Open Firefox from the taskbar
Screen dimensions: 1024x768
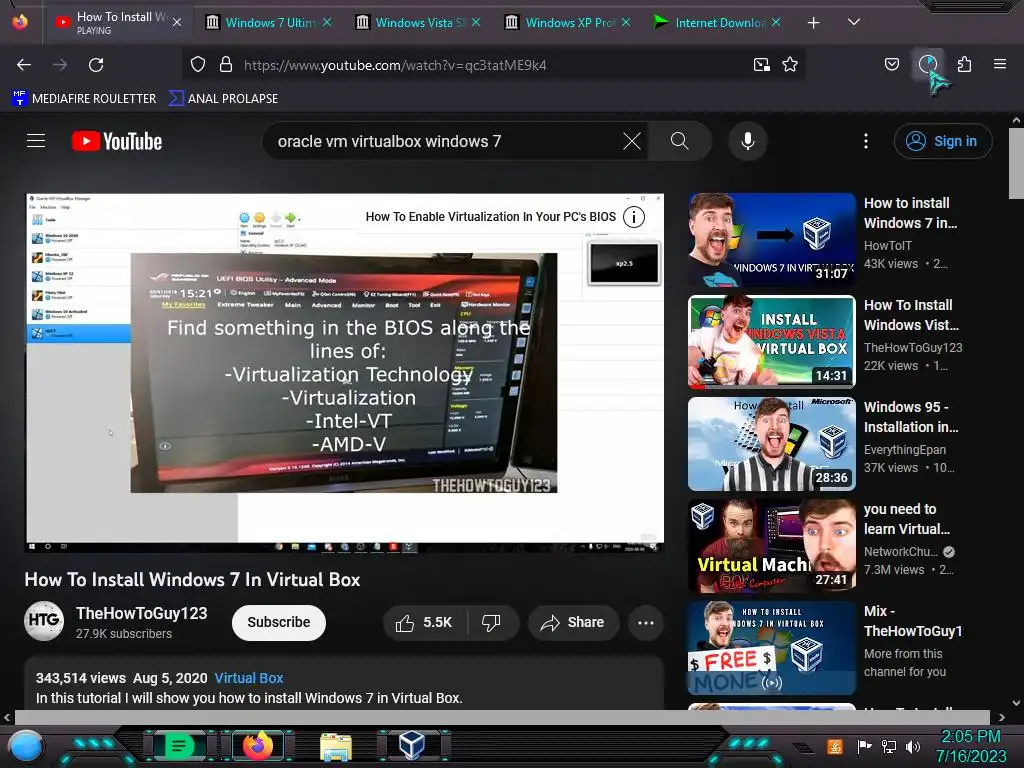click(258, 745)
